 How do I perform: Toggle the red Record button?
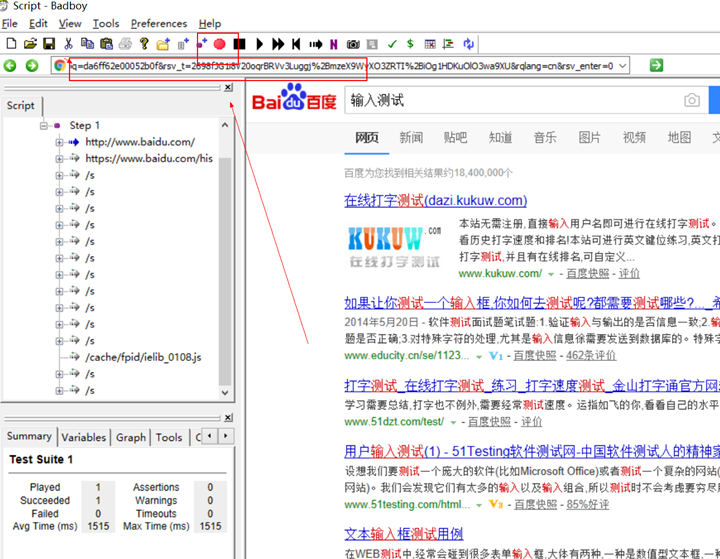pyautogui.click(x=219, y=44)
